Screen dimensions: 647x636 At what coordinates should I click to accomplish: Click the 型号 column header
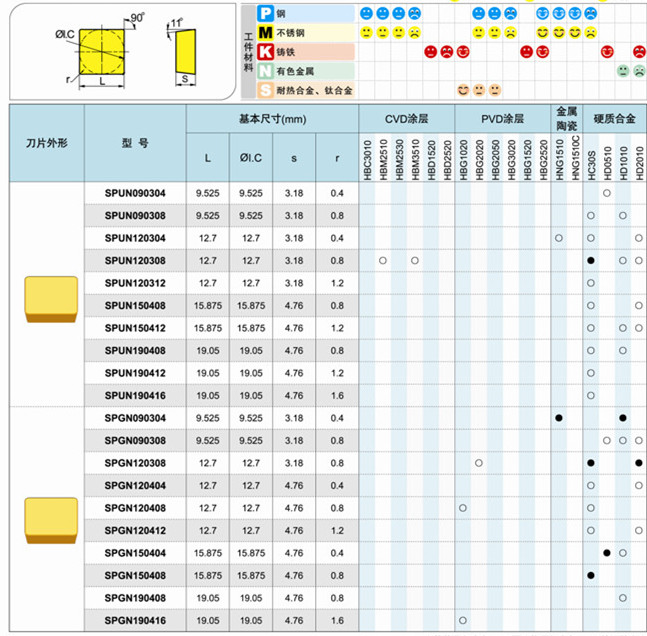tap(135, 143)
